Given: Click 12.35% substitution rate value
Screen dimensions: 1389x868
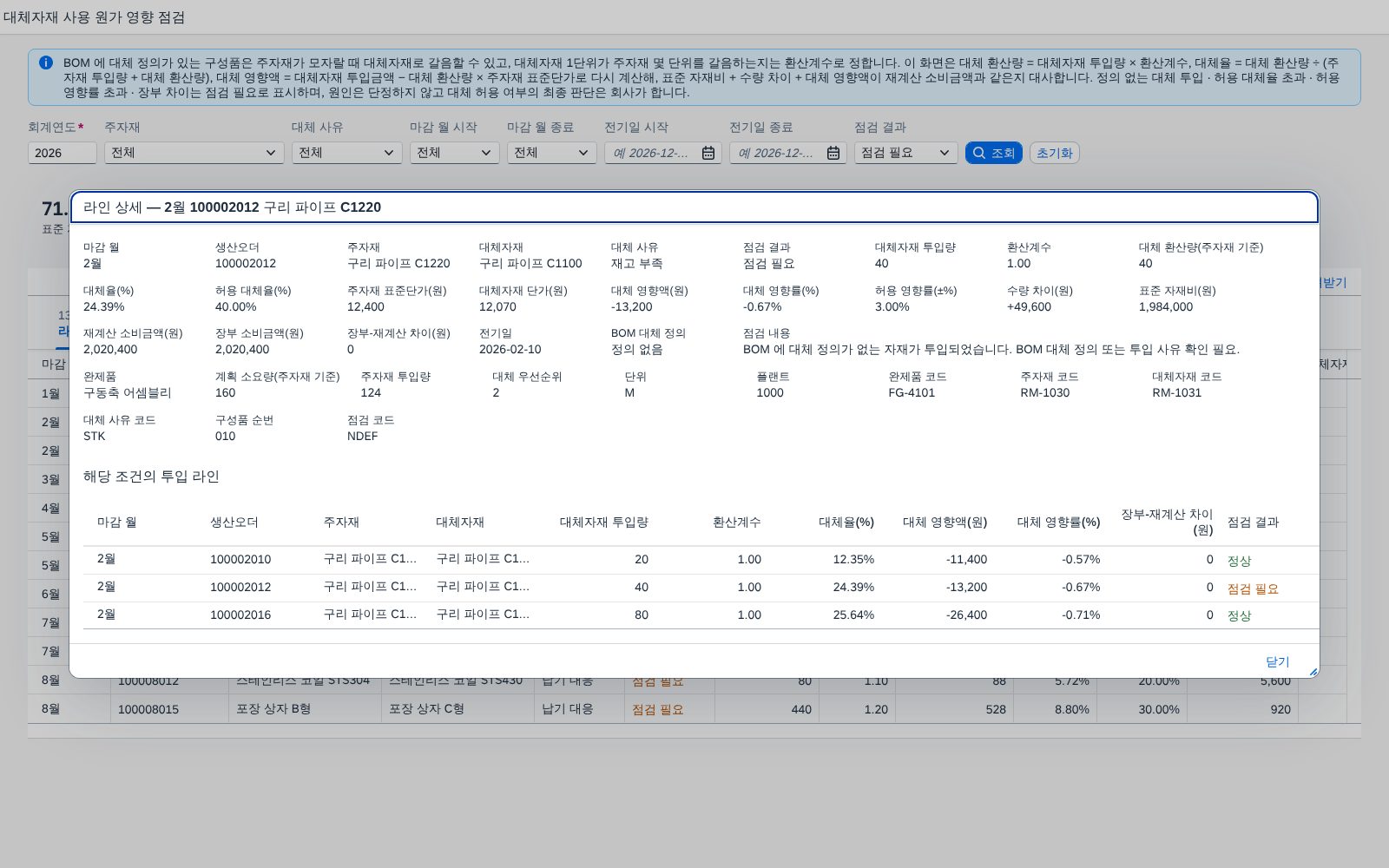Looking at the screenshot, I should (x=853, y=560).
